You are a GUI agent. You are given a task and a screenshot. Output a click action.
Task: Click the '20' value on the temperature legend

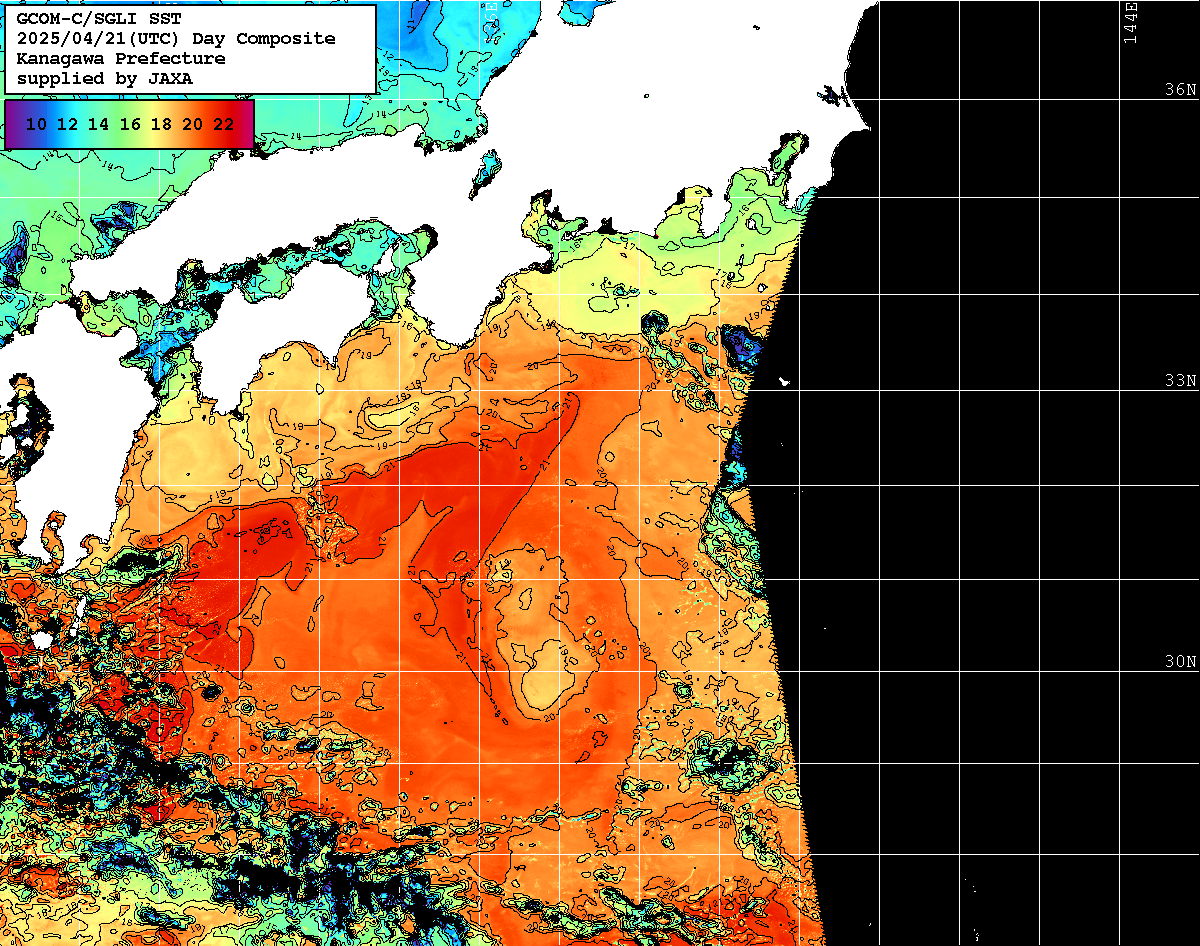click(193, 124)
